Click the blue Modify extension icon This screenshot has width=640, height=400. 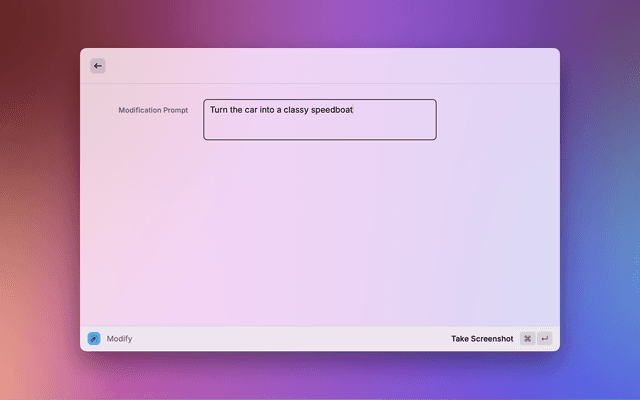point(94,339)
